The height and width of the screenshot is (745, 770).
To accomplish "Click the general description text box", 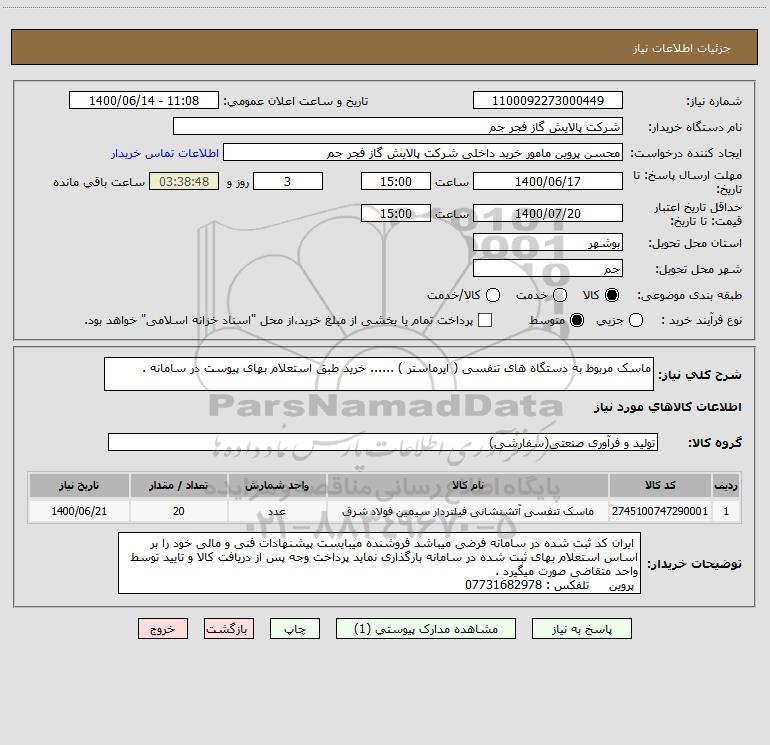I will (379, 374).
